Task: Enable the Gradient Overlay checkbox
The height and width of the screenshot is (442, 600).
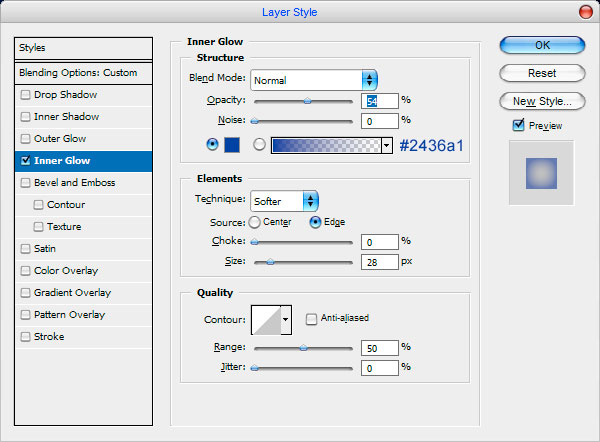Action: click(25, 293)
